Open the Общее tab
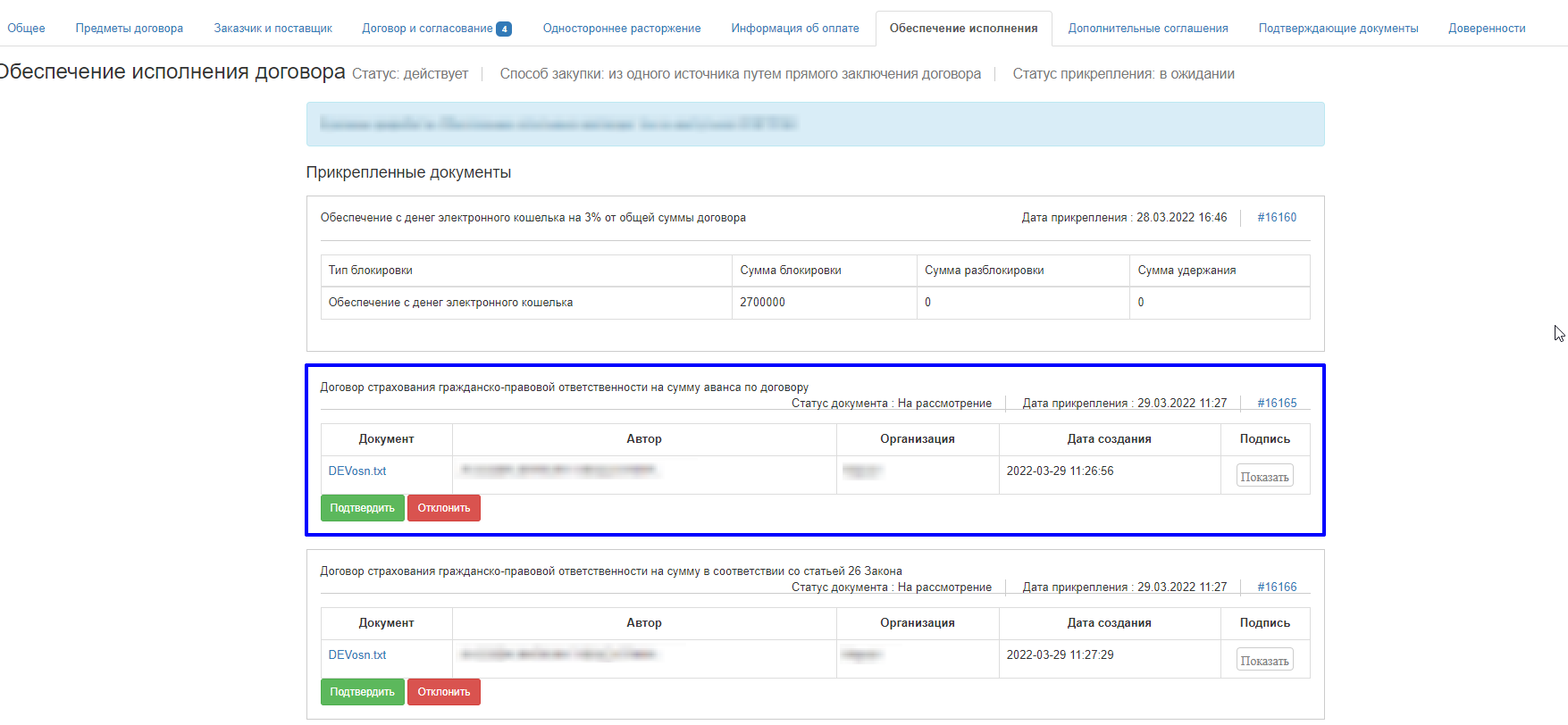 click(x=26, y=29)
